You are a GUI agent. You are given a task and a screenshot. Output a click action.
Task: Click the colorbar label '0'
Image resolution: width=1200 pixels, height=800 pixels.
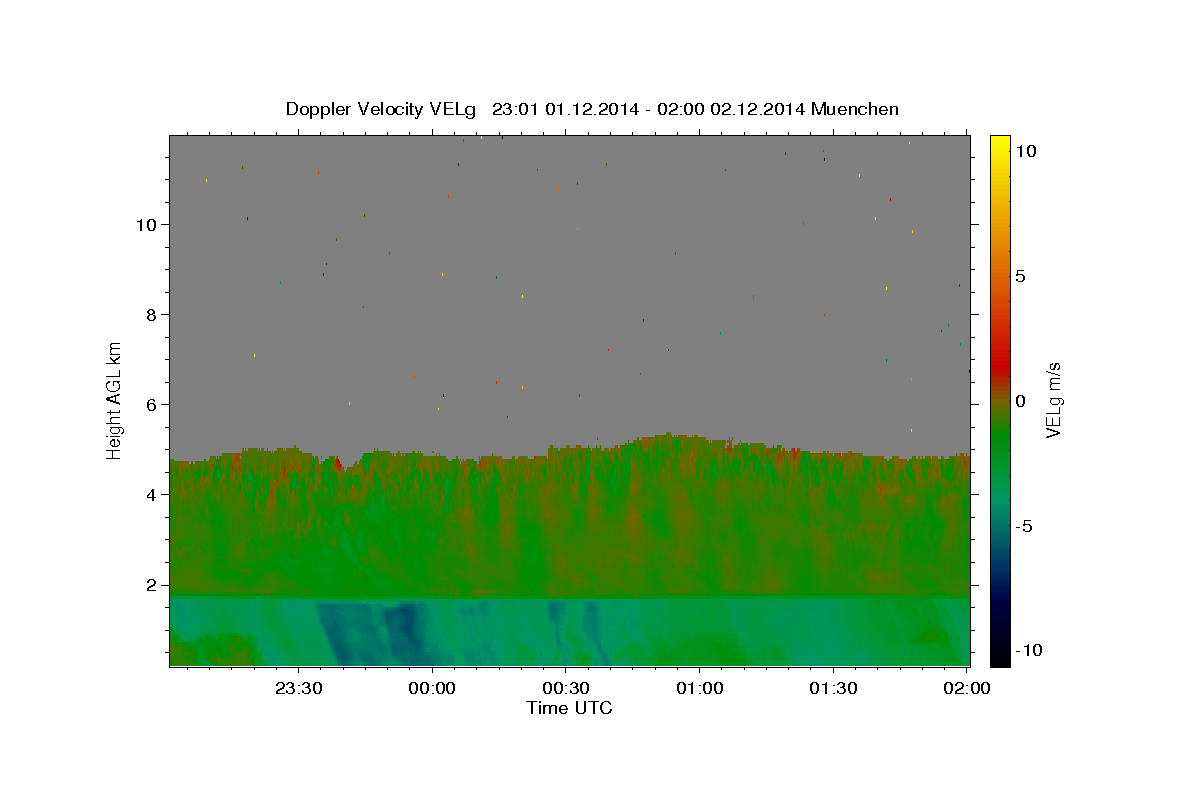1020,401
